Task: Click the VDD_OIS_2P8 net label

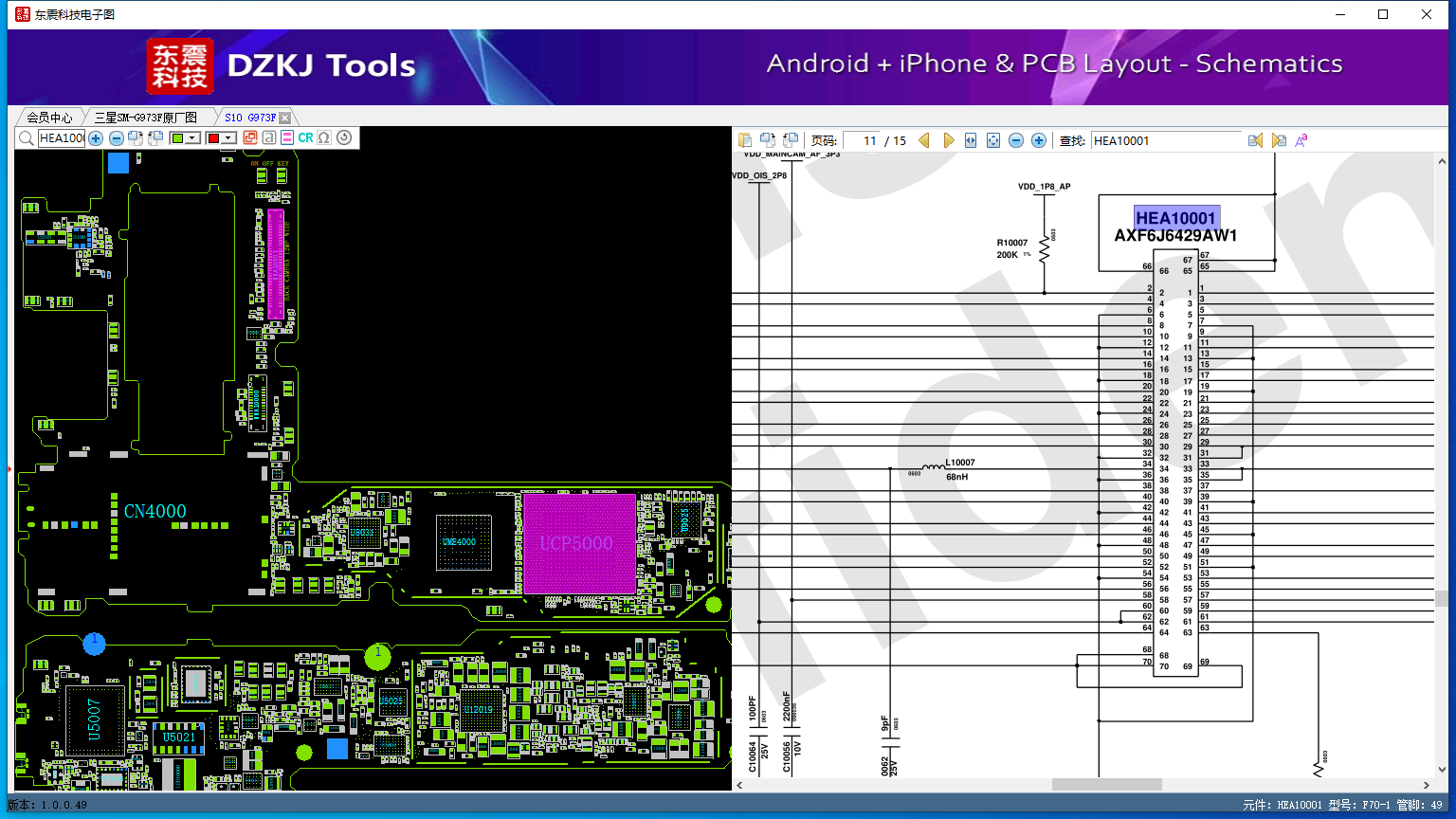Action: click(759, 175)
